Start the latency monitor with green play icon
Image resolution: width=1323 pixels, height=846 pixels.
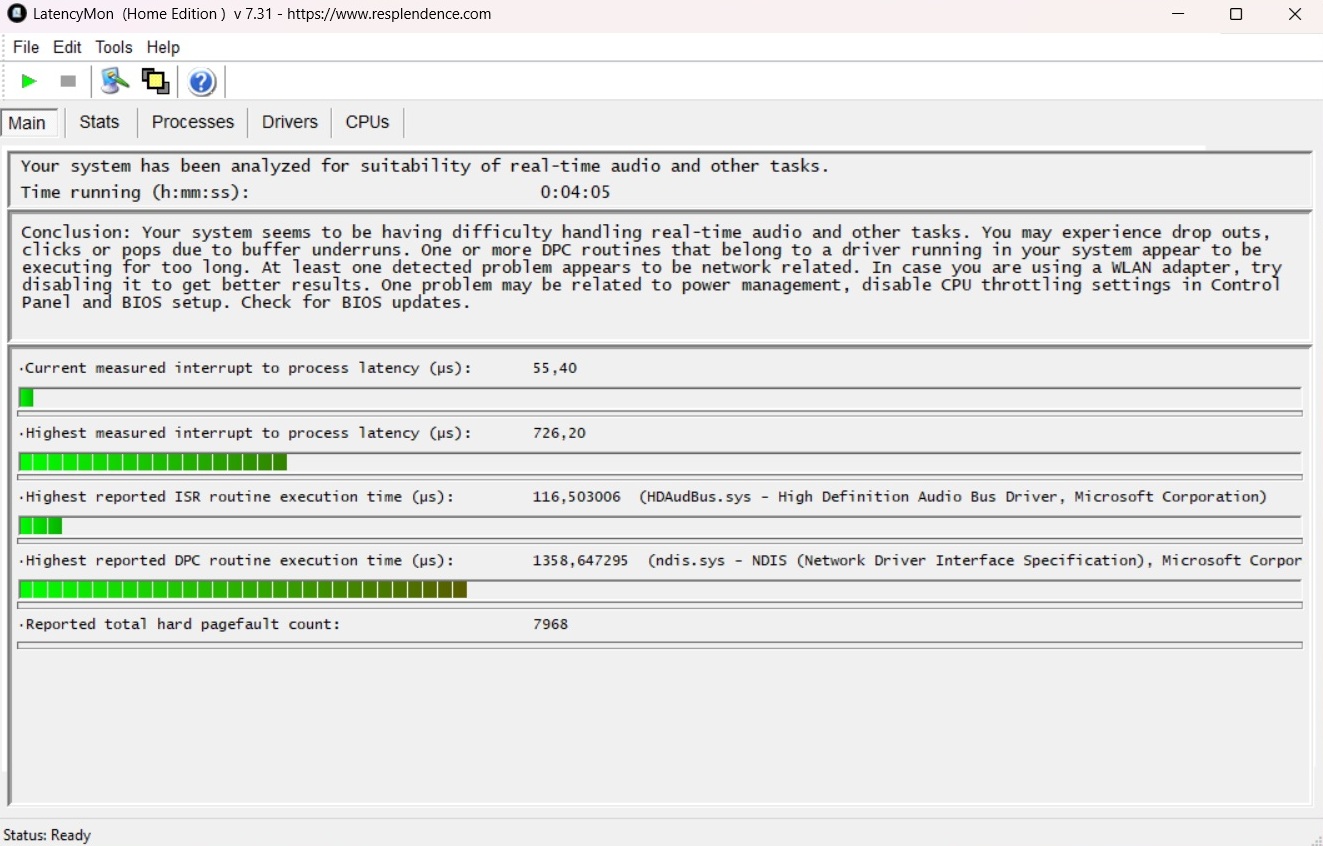click(x=29, y=81)
